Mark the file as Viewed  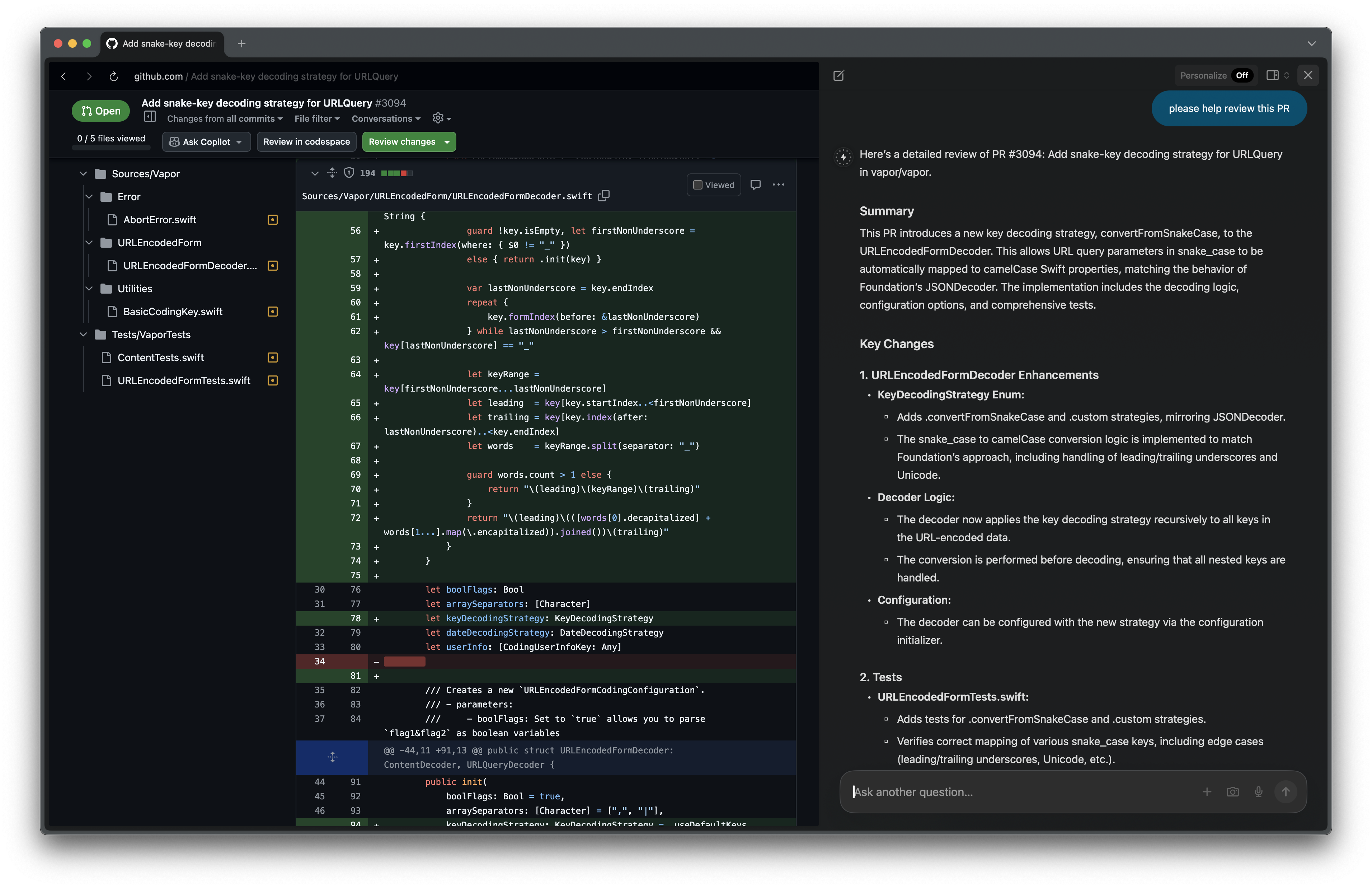(x=713, y=185)
